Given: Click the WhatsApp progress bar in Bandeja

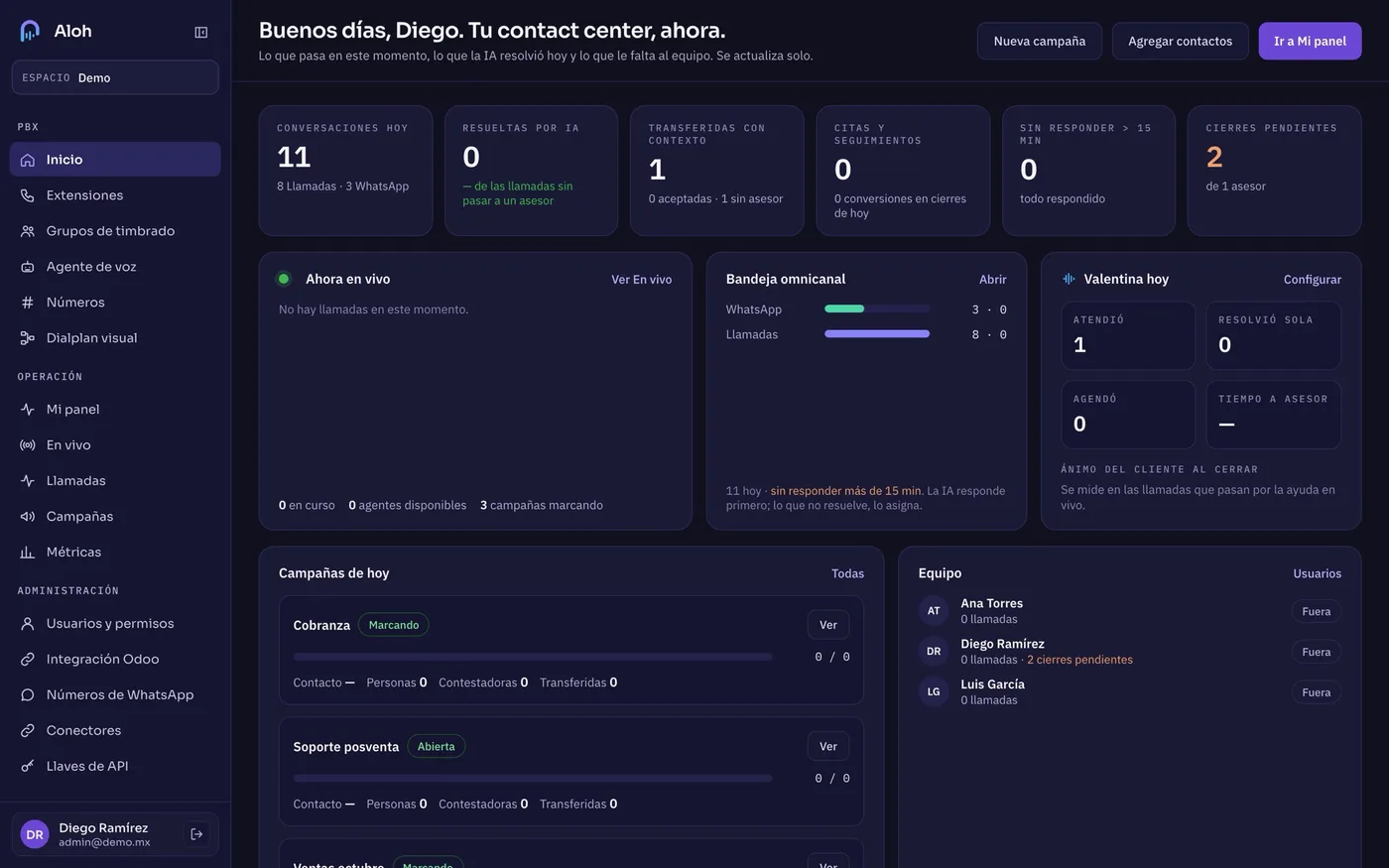Looking at the screenshot, I should pyautogui.click(x=877, y=309).
